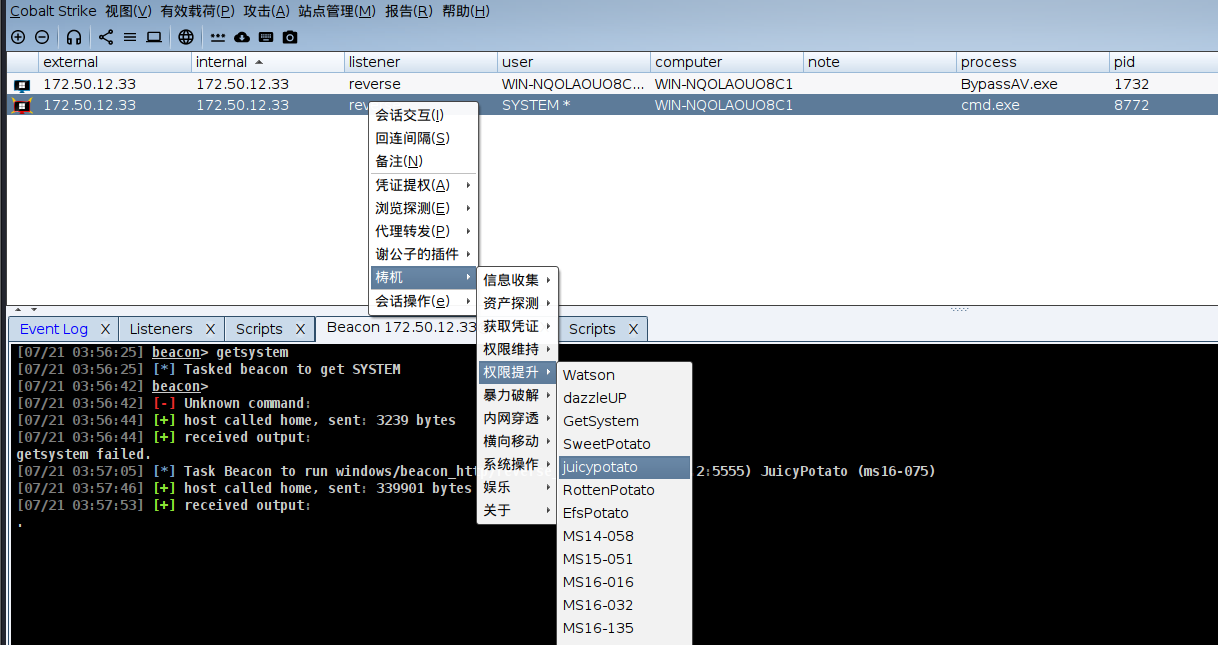
Task: Choose dazzleUP from the submenu
Action: tap(625, 398)
